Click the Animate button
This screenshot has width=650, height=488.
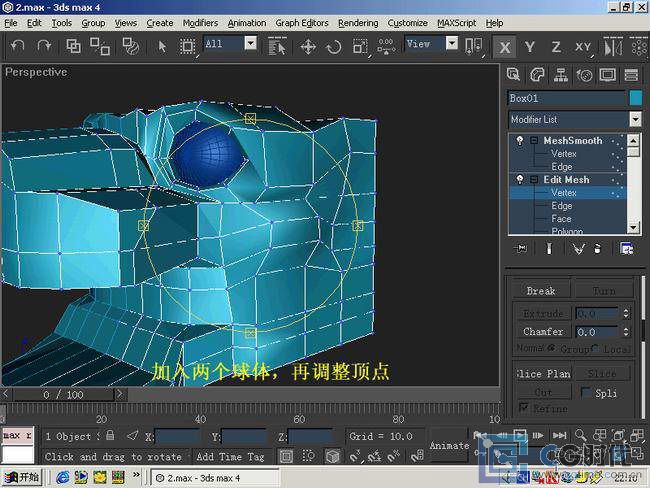[x=449, y=446]
